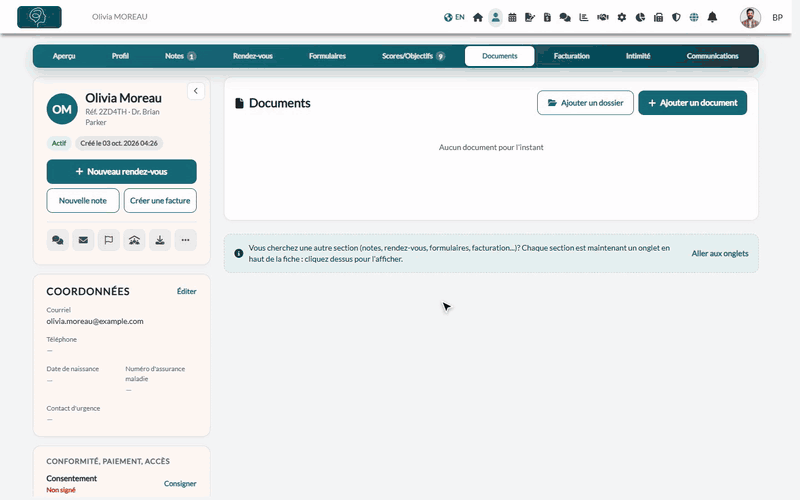This screenshot has width=800, height=500.
Task: Open user avatar photo menu
Action: pyautogui.click(x=750, y=17)
